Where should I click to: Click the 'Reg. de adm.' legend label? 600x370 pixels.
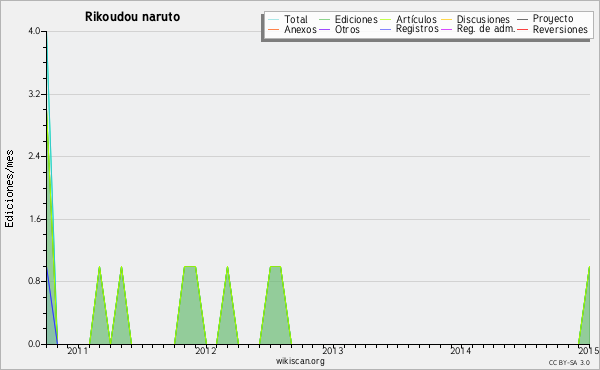pyautogui.click(x=486, y=29)
